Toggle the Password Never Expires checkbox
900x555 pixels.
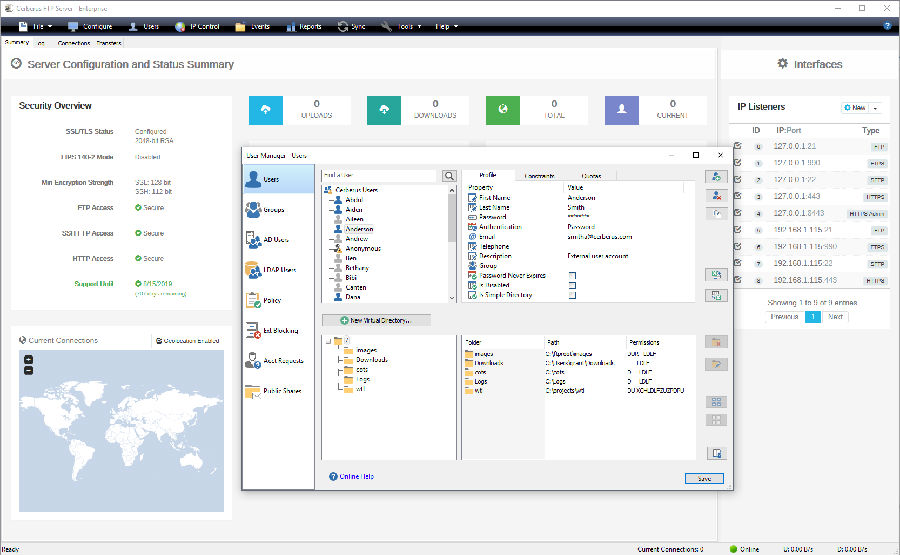[572, 275]
